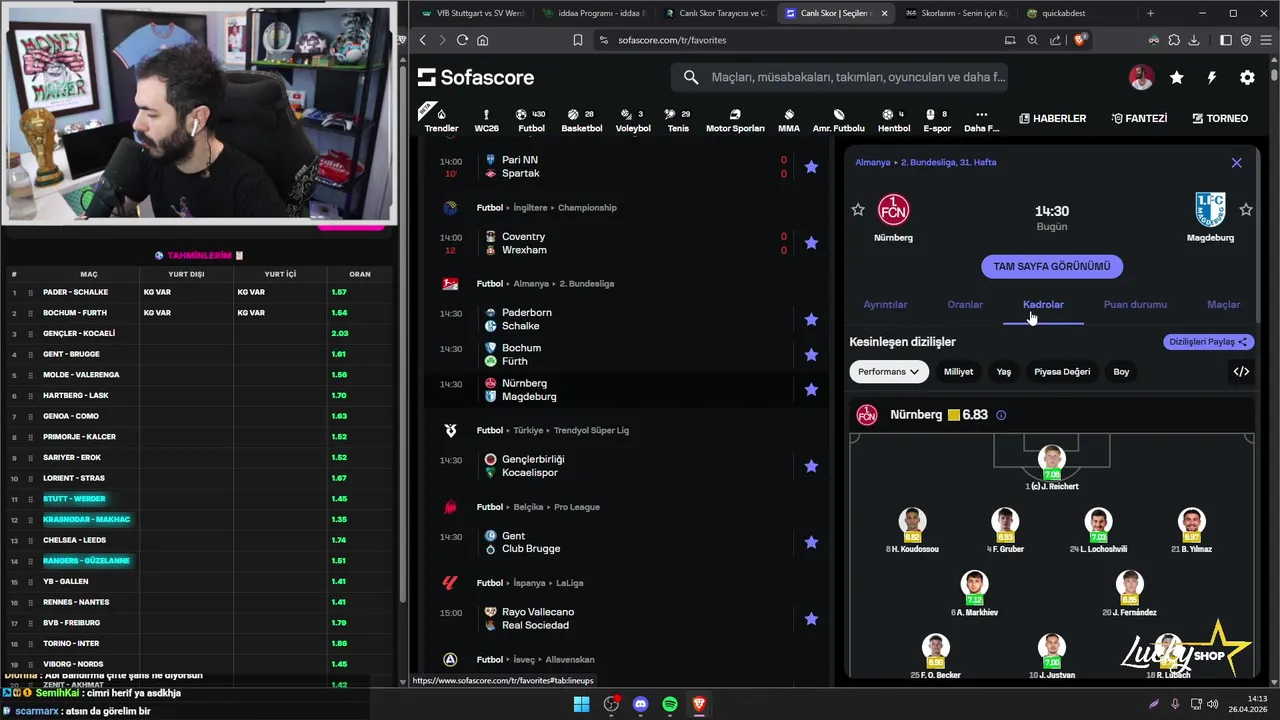1280x720 pixels.
Task: Click the Sofascore logo
Action: point(476,77)
